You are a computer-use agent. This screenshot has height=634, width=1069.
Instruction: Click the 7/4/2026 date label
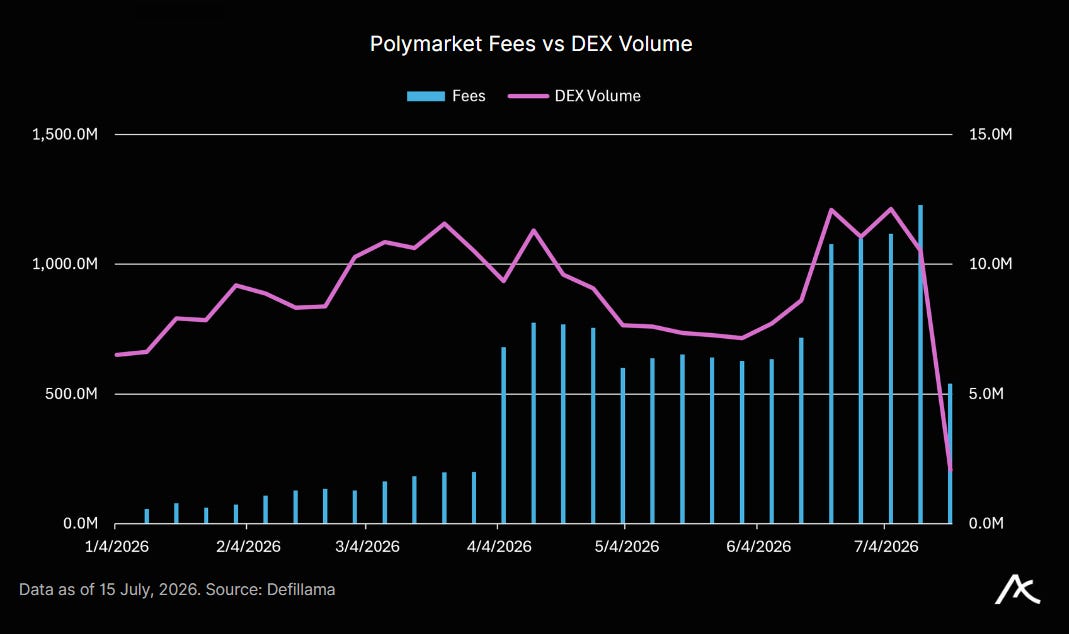[886, 547]
